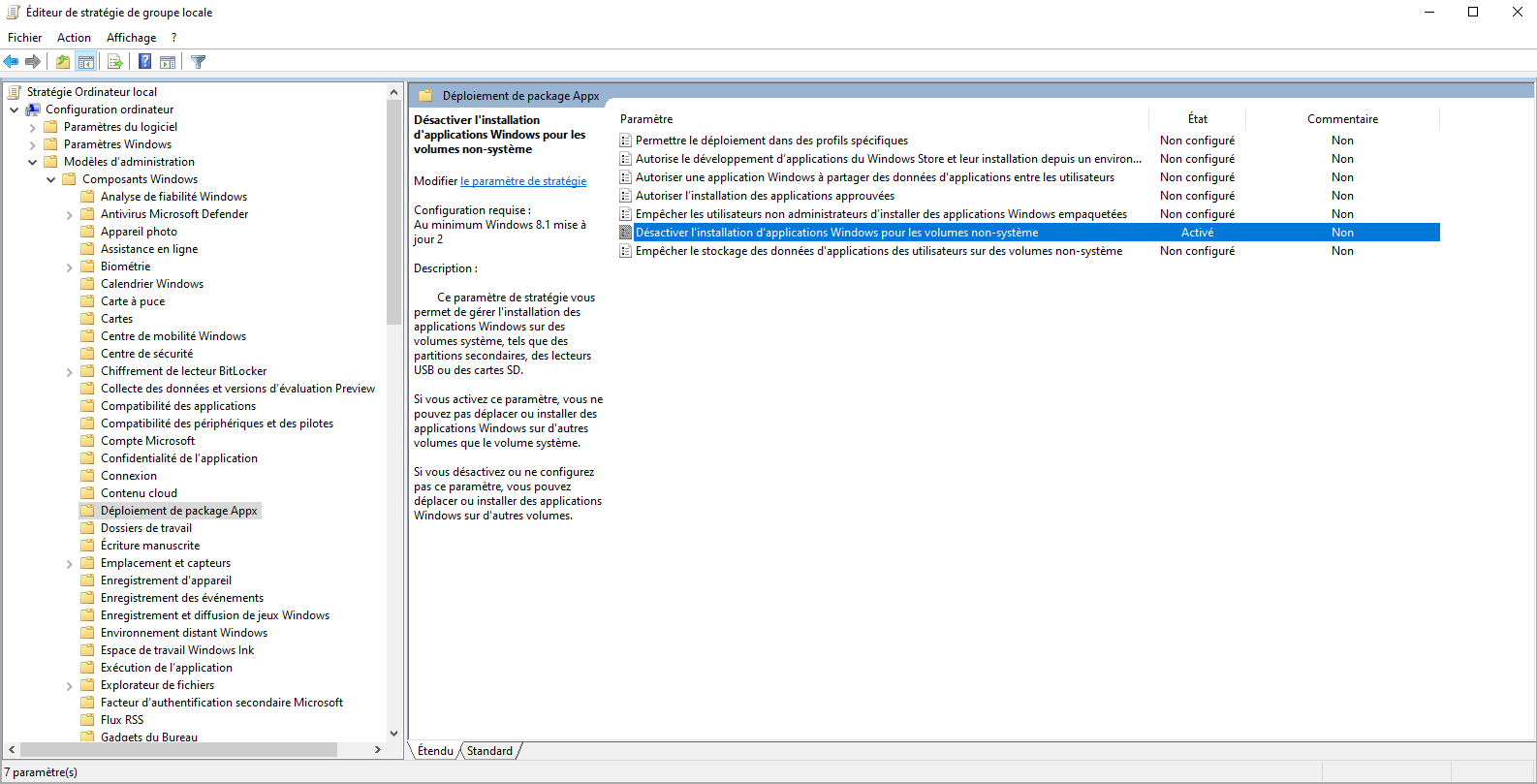Viewport: 1537px width, 784px height.
Task: Click the folder icon beside Biométrie
Action: [x=88, y=267]
